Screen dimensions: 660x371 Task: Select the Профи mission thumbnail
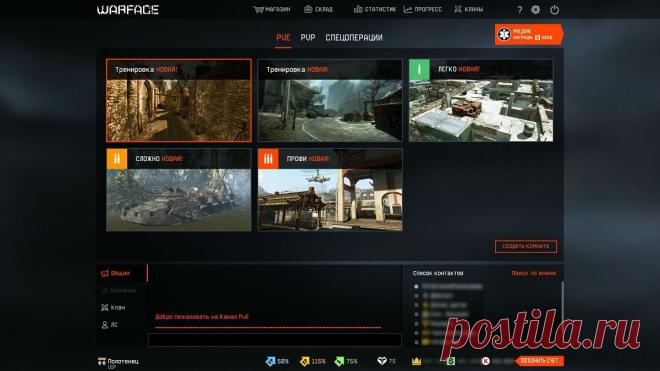tap(330, 190)
